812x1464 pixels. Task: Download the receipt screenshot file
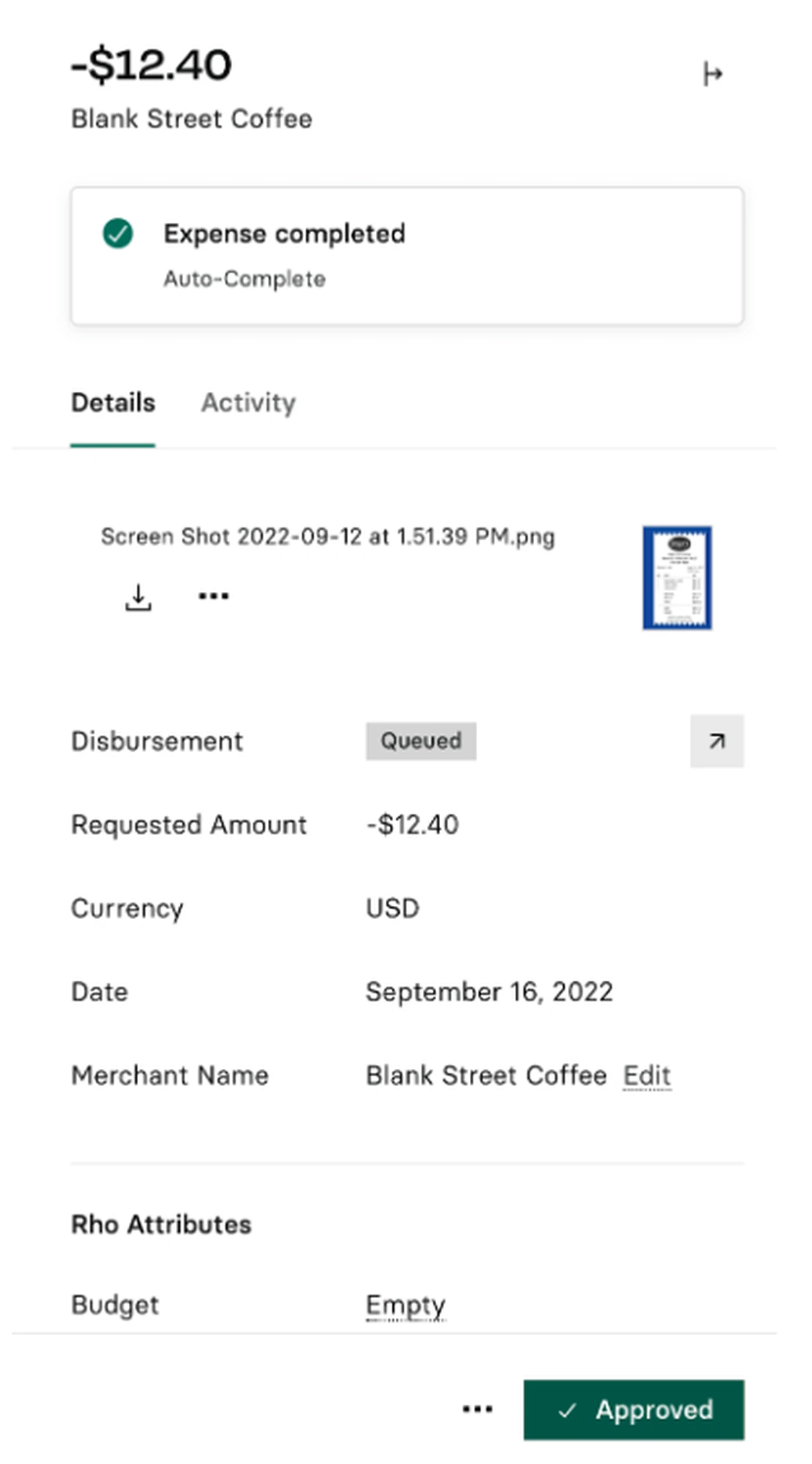pyautogui.click(x=138, y=597)
